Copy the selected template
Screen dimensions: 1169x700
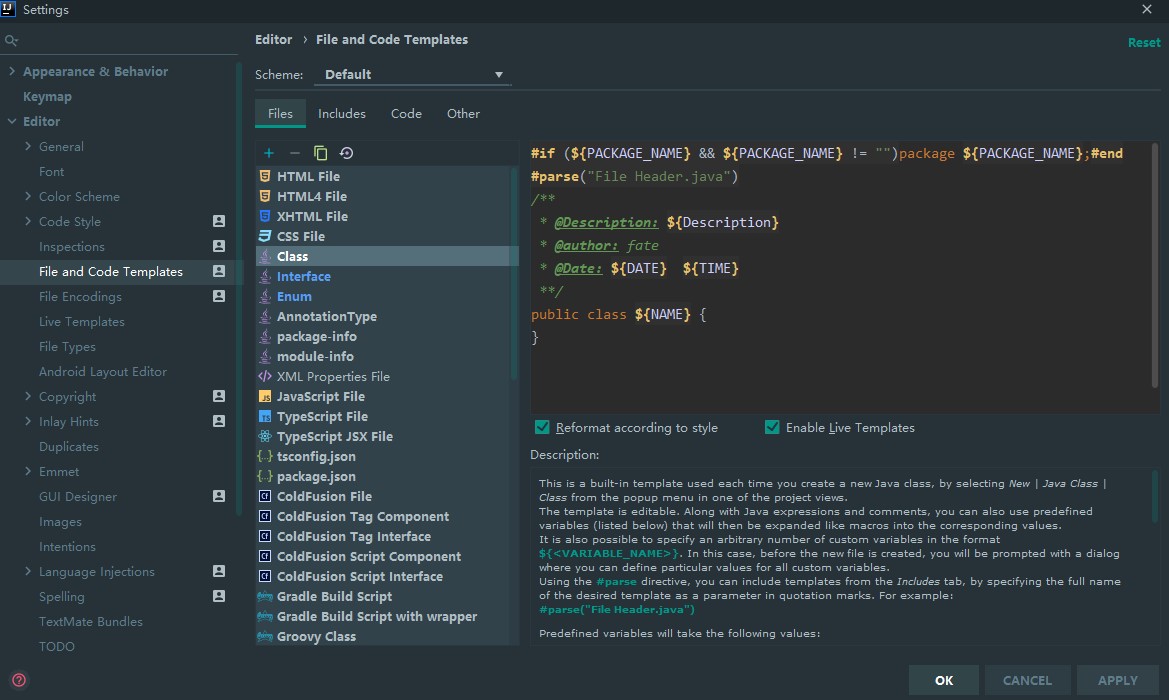coord(321,153)
